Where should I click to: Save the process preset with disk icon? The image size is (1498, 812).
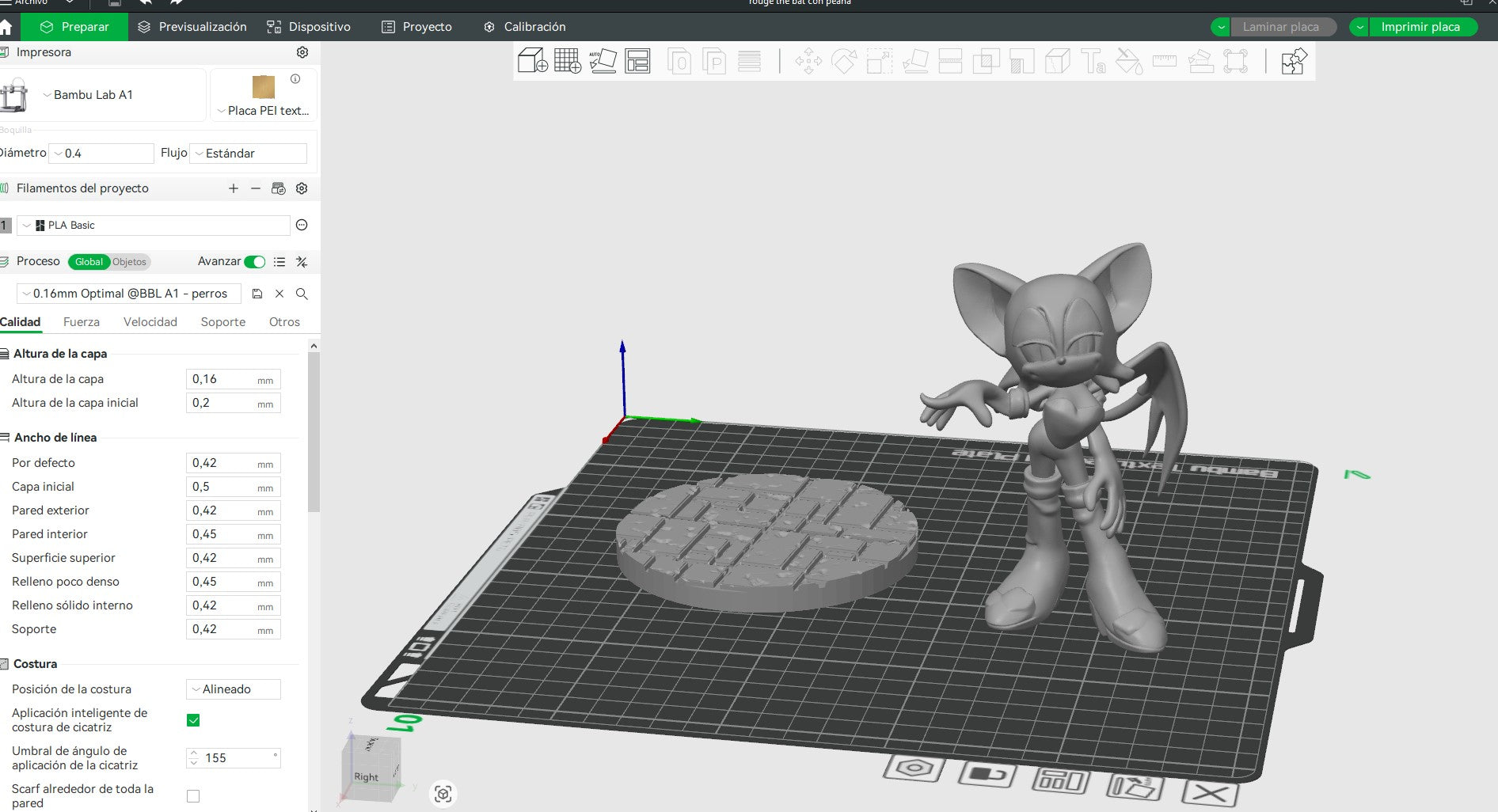pyautogui.click(x=257, y=294)
